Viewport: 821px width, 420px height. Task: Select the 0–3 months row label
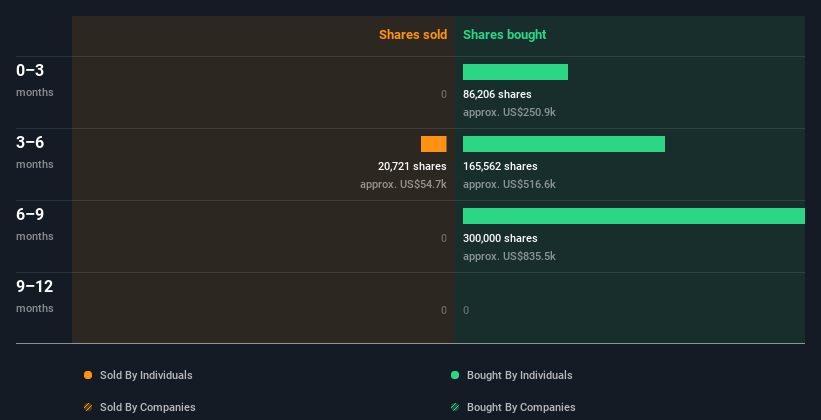click(35, 80)
